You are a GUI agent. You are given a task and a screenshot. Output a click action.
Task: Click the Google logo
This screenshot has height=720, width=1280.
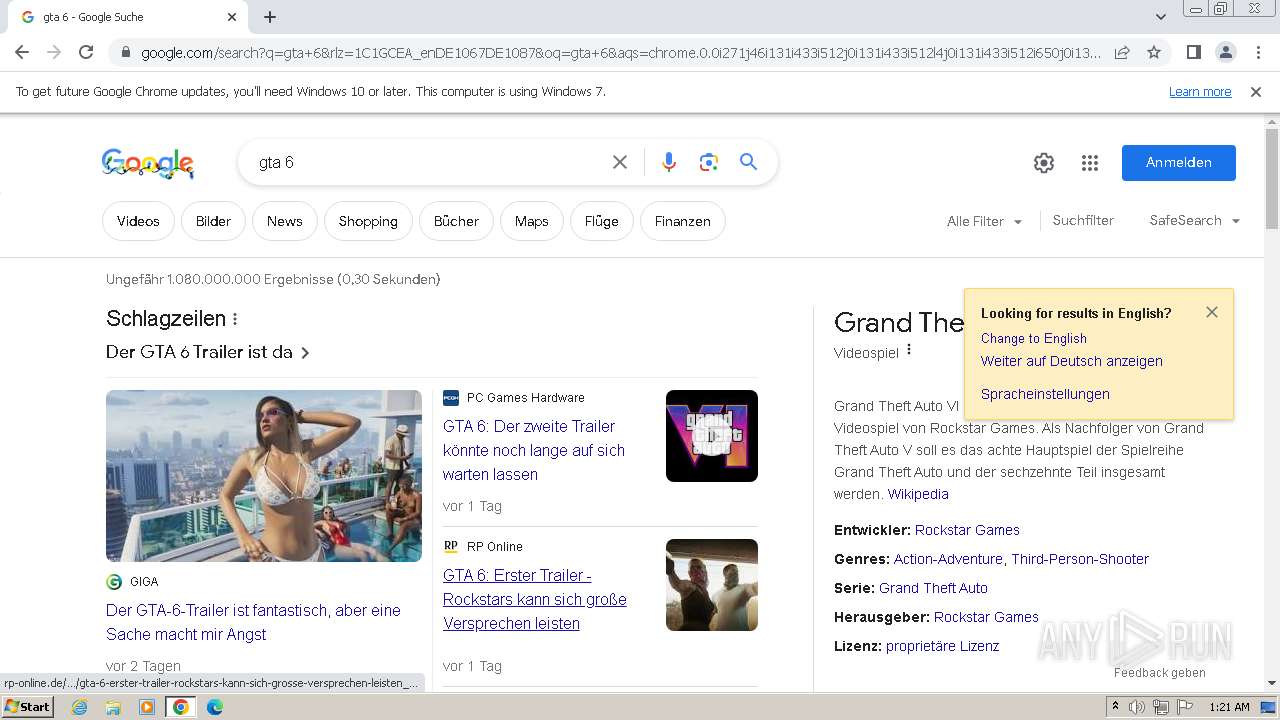click(x=148, y=163)
